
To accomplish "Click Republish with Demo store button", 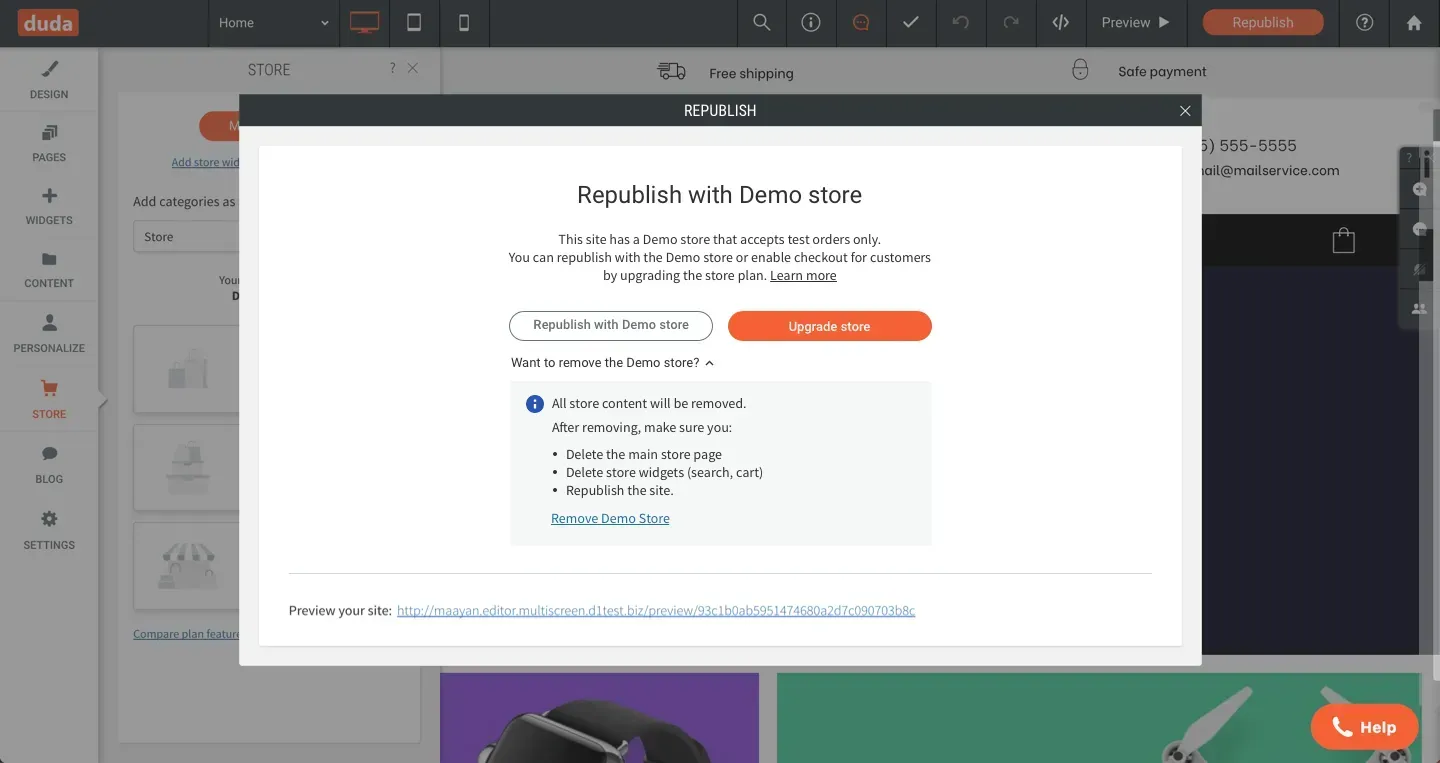I will point(611,325).
